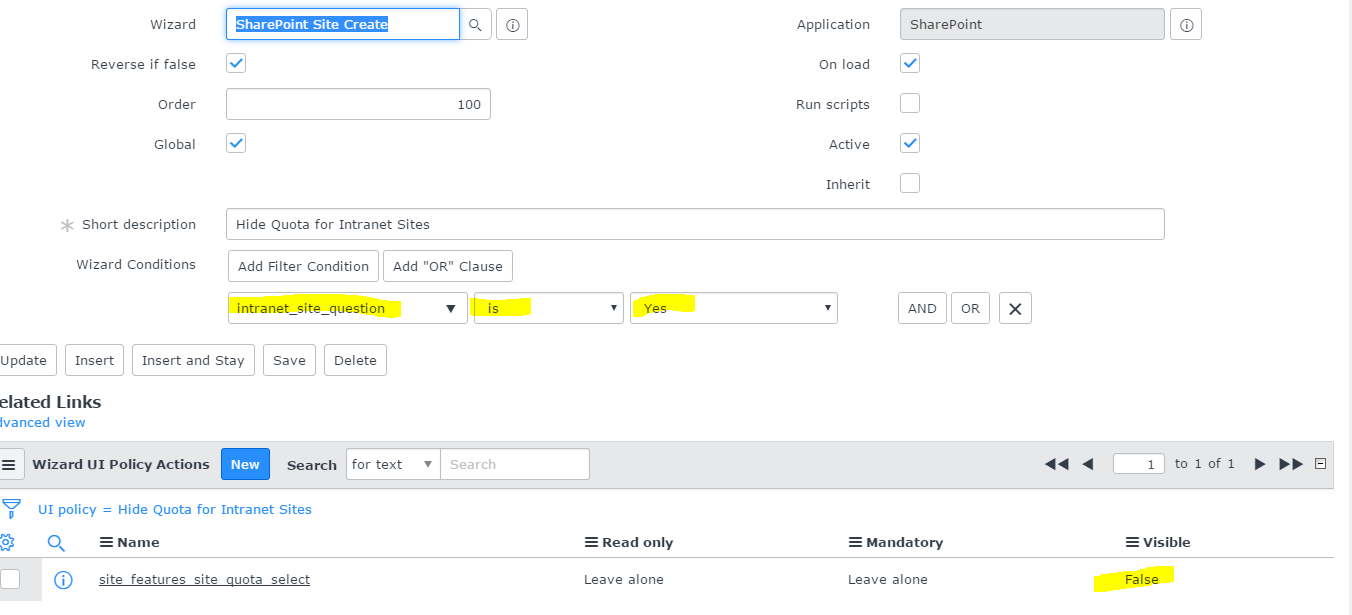Open site_features_site_quota_select record link
The image size is (1352, 615).
click(x=204, y=579)
